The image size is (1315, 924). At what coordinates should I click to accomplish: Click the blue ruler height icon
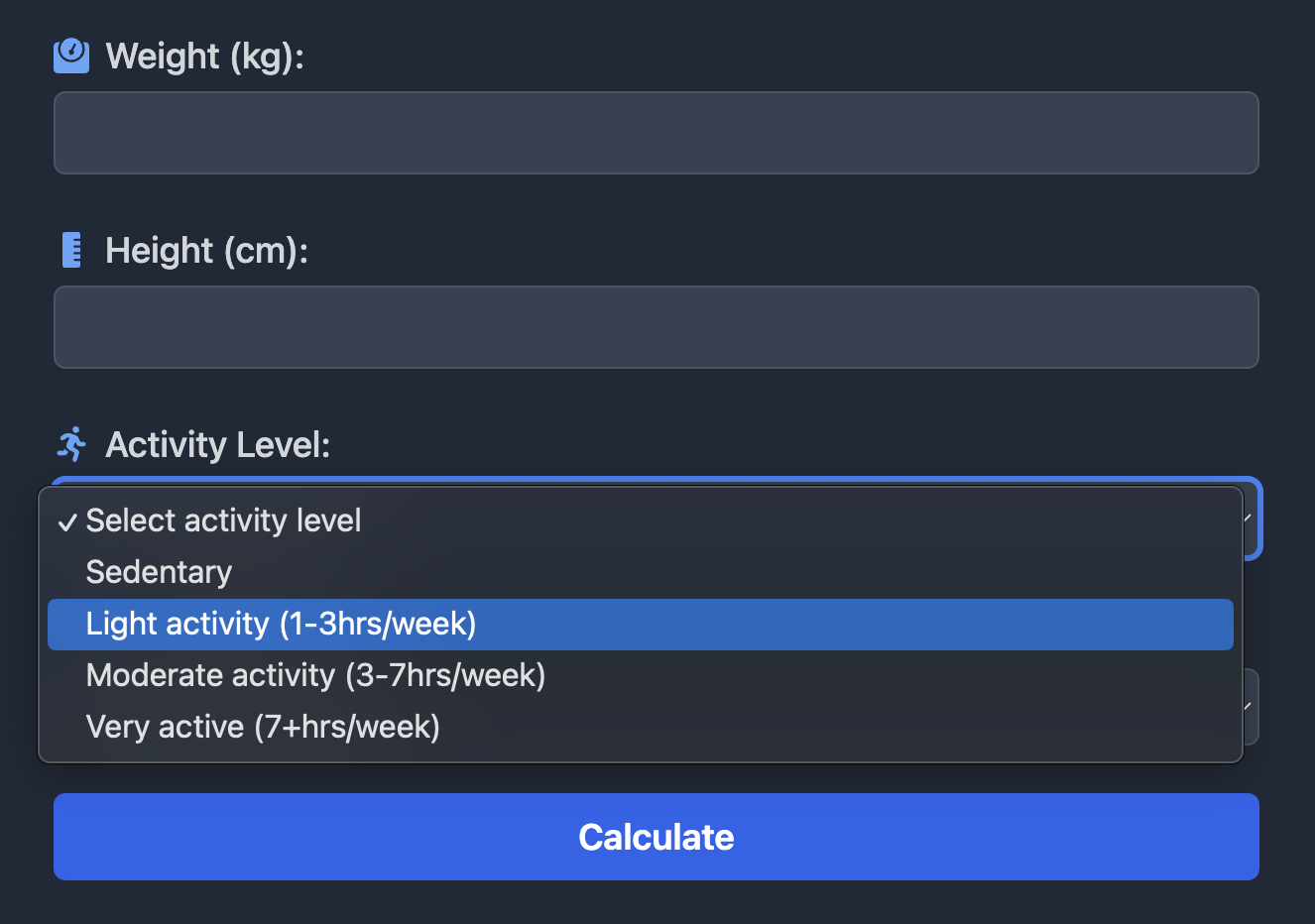71,250
